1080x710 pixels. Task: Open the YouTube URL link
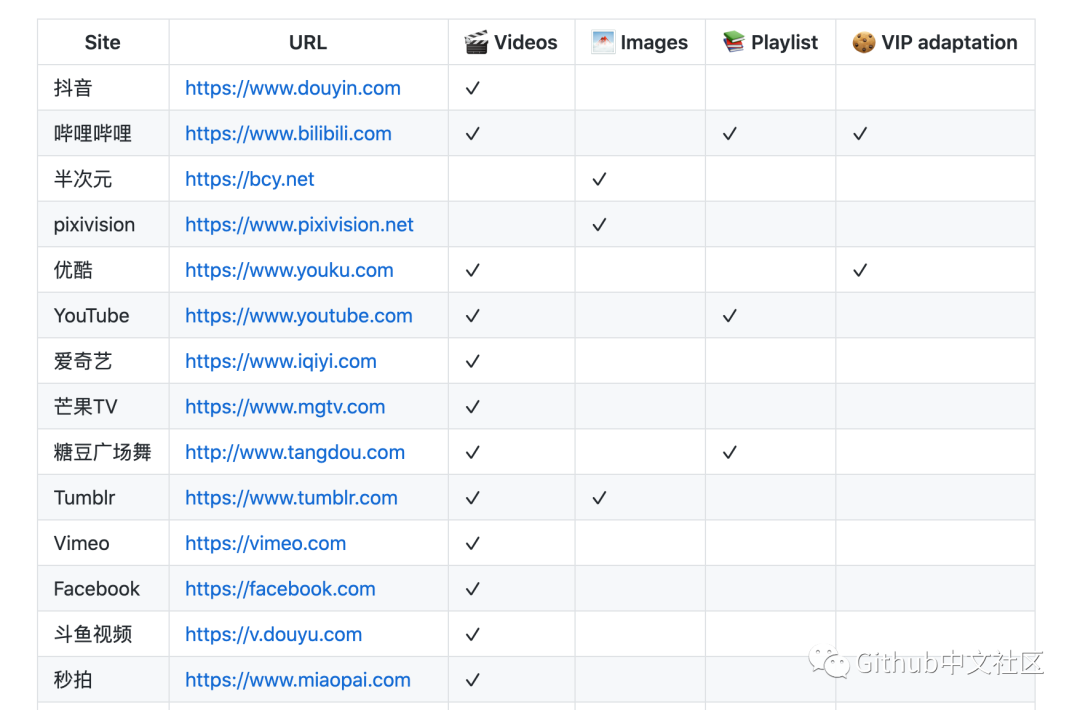pos(298,316)
